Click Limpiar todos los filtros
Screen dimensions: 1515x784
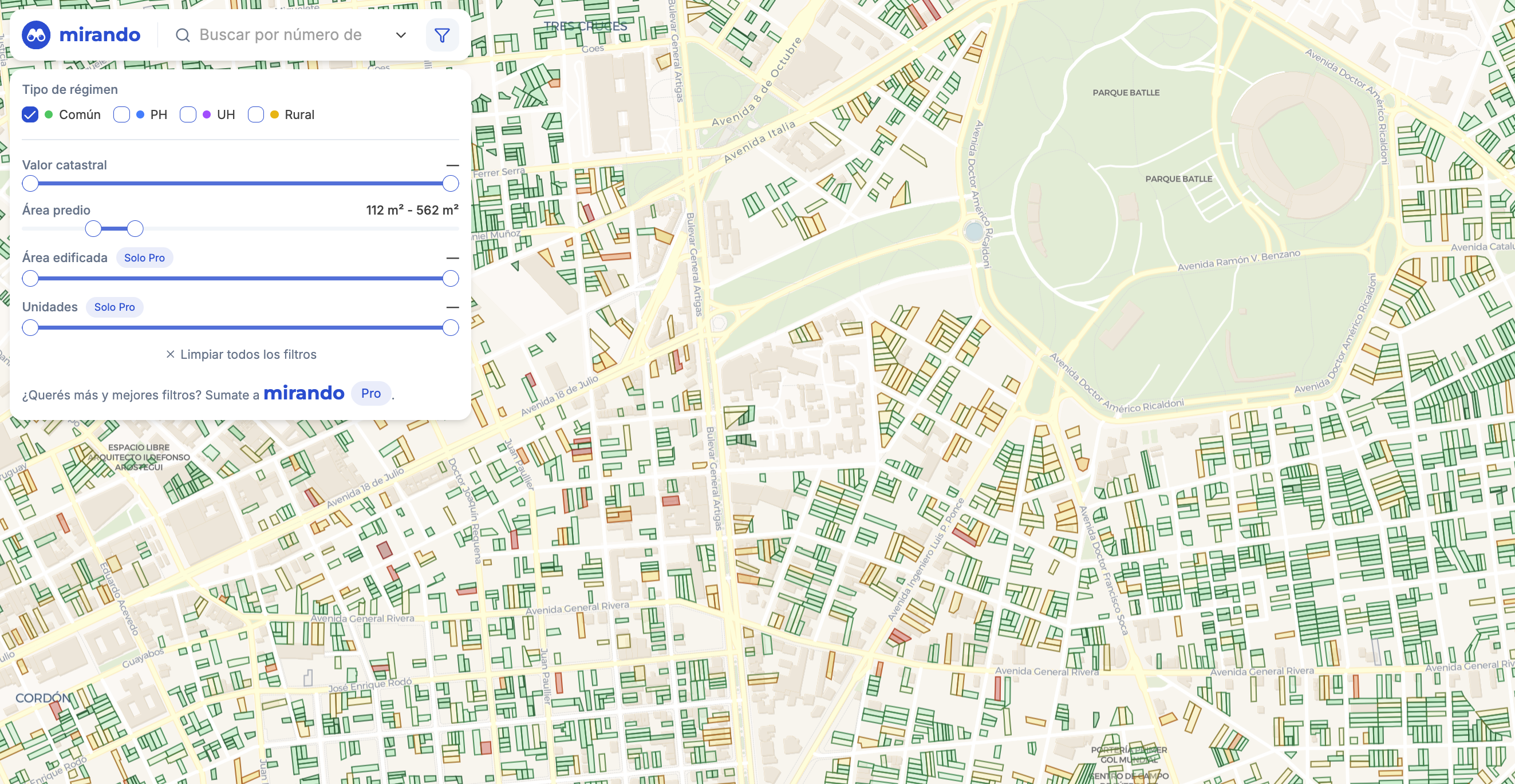[247, 354]
